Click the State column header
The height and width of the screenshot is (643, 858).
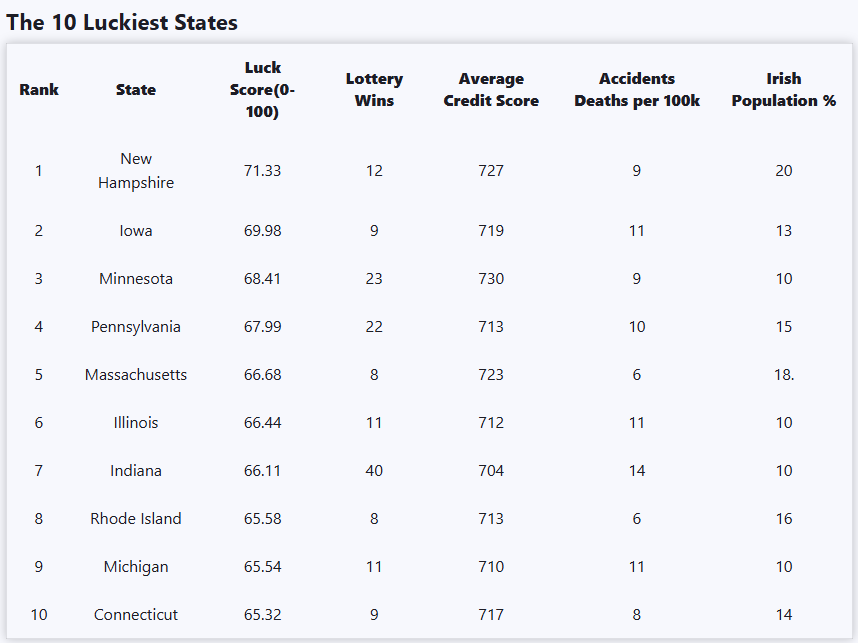tap(136, 90)
